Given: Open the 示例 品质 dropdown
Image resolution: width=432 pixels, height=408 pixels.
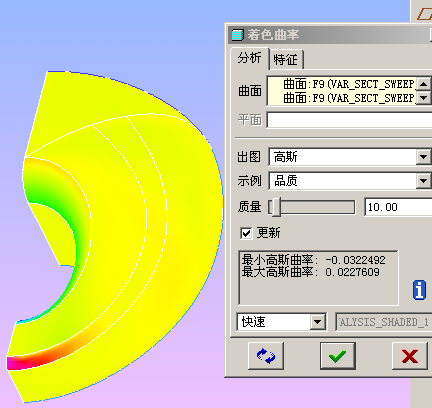Looking at the screenshot, I should click(x=423, y=181).
